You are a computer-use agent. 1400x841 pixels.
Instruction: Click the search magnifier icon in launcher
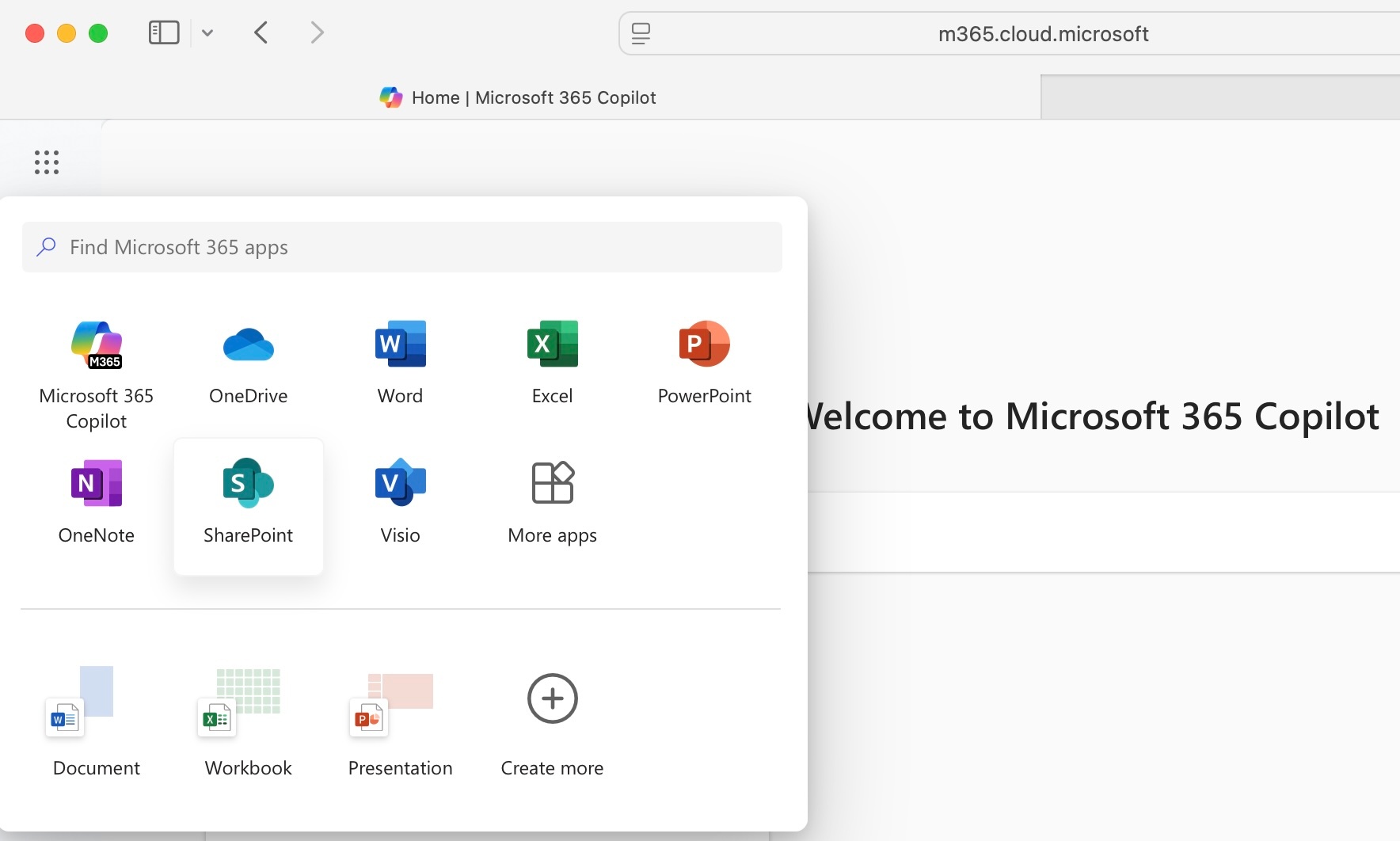[46, 247]
